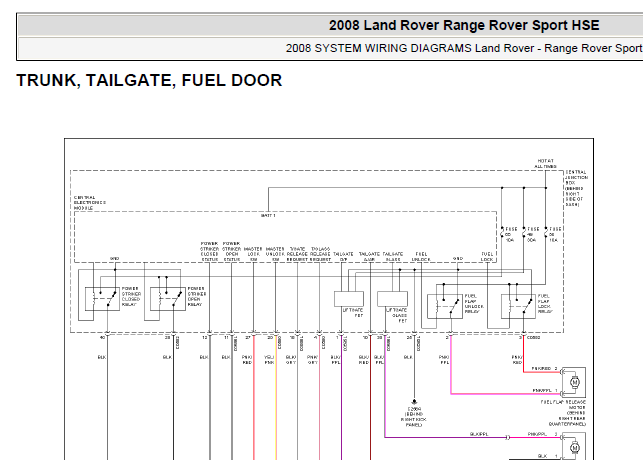Click the yellow YEL/PNK vertical wire
Screen dimensions: 643x460
276,398
